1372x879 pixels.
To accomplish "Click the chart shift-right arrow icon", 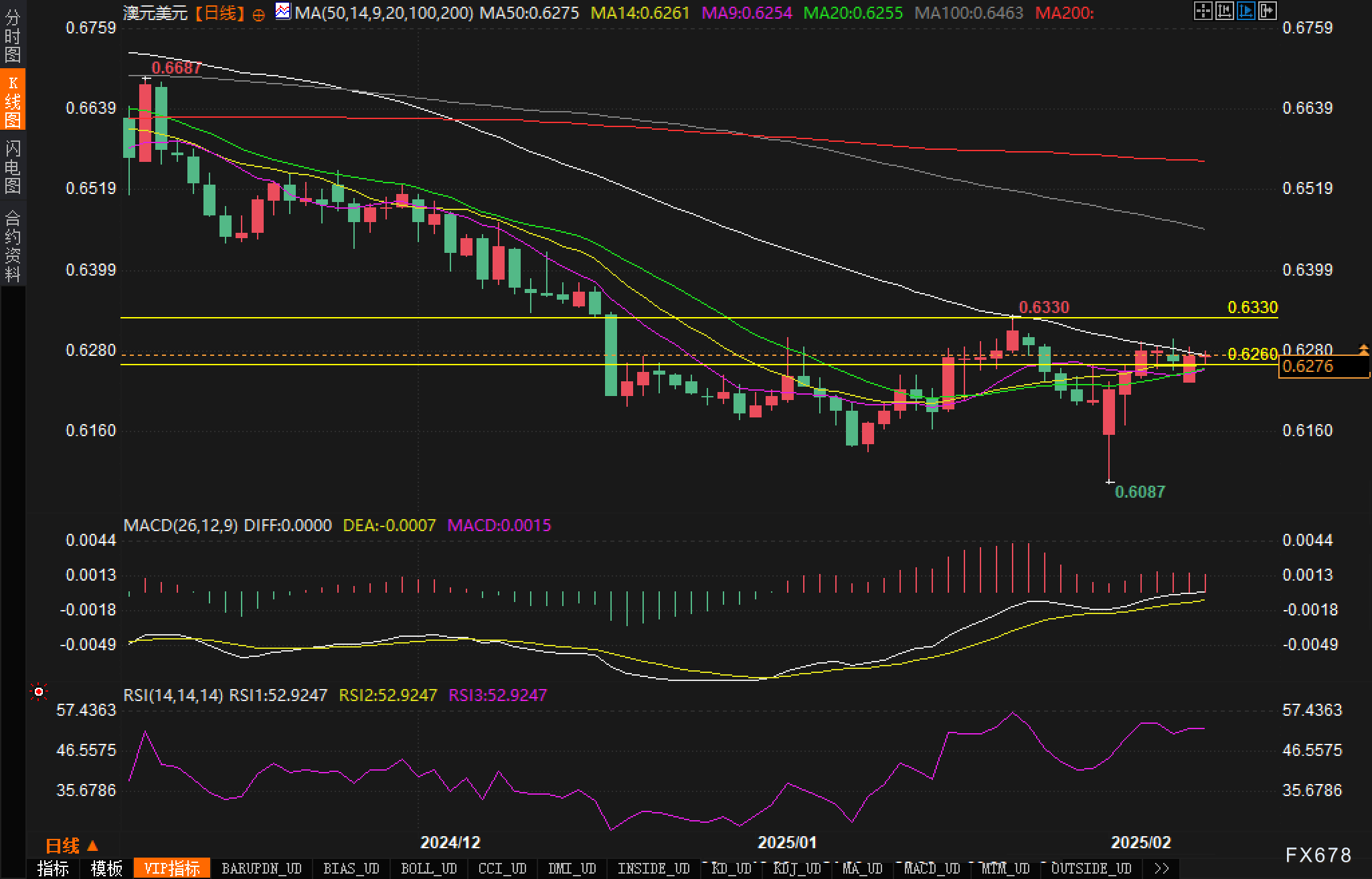I will [1267, 11].
